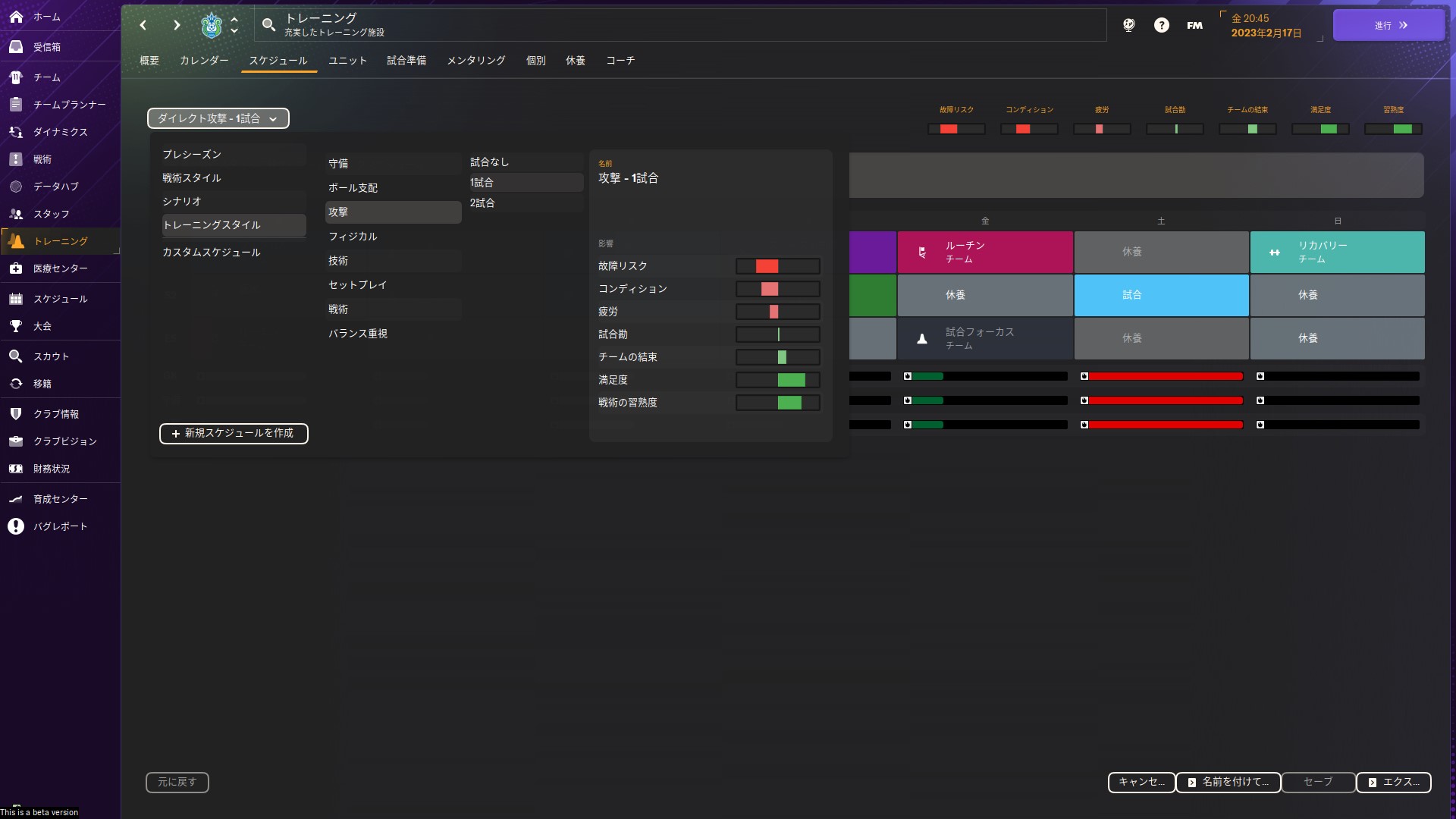Select フィジカル training style option
This screenshot has width=1456, height=819.
click(353, 237)
